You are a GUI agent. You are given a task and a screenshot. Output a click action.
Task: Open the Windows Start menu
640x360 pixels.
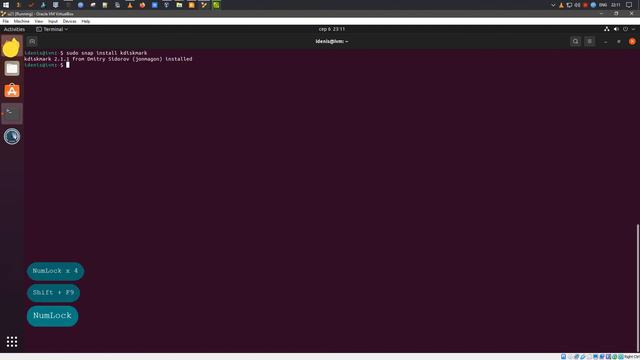point(6,5)
